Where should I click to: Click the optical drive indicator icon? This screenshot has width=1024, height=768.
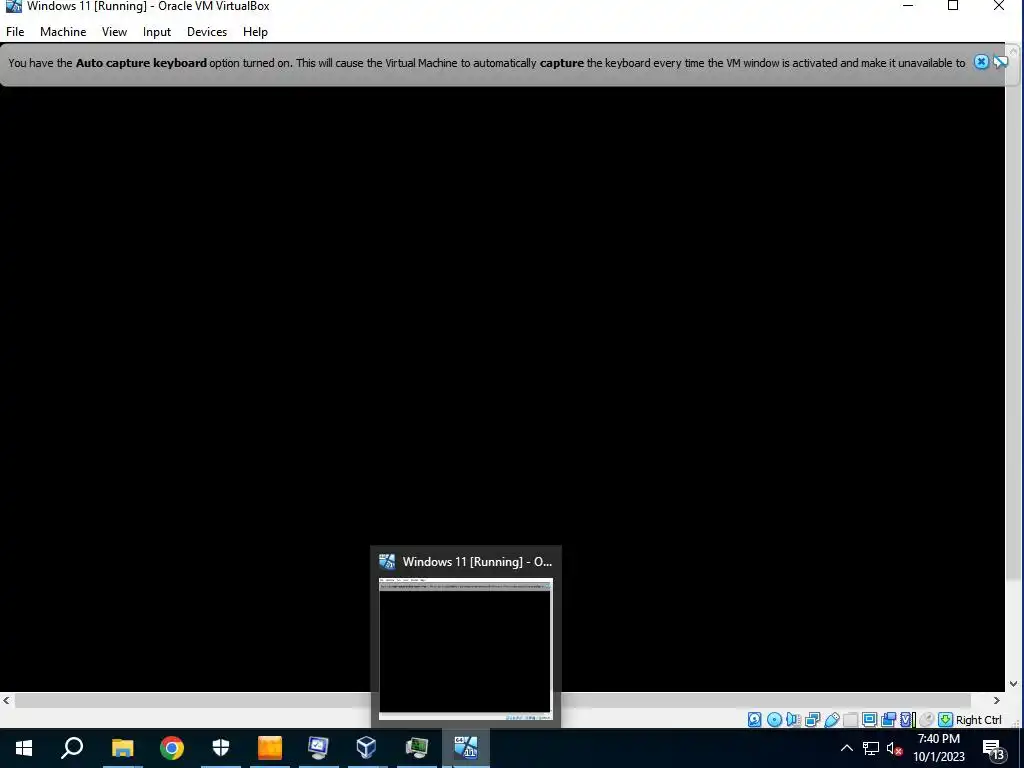[774, 720]
